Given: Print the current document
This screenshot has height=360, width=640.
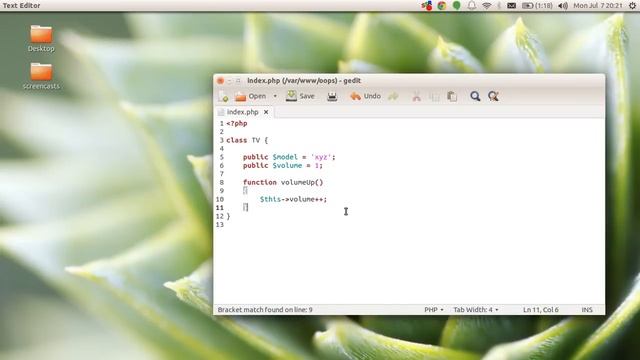Looking at the screenshot, I should click(332, 96).
